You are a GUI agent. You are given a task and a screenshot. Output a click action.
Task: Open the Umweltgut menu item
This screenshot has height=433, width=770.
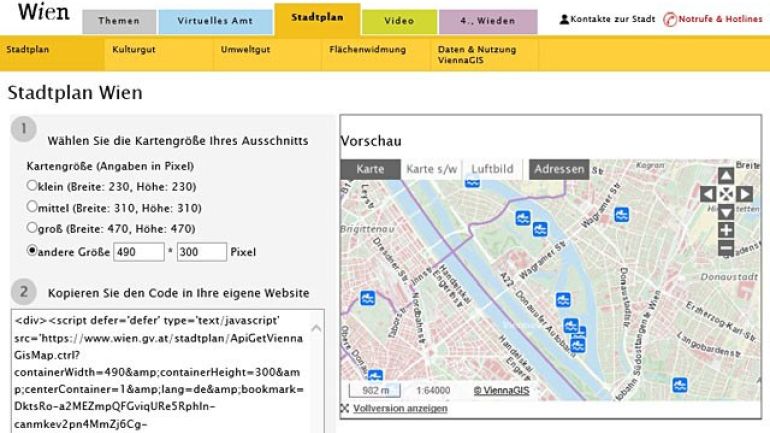pos(245,49)
